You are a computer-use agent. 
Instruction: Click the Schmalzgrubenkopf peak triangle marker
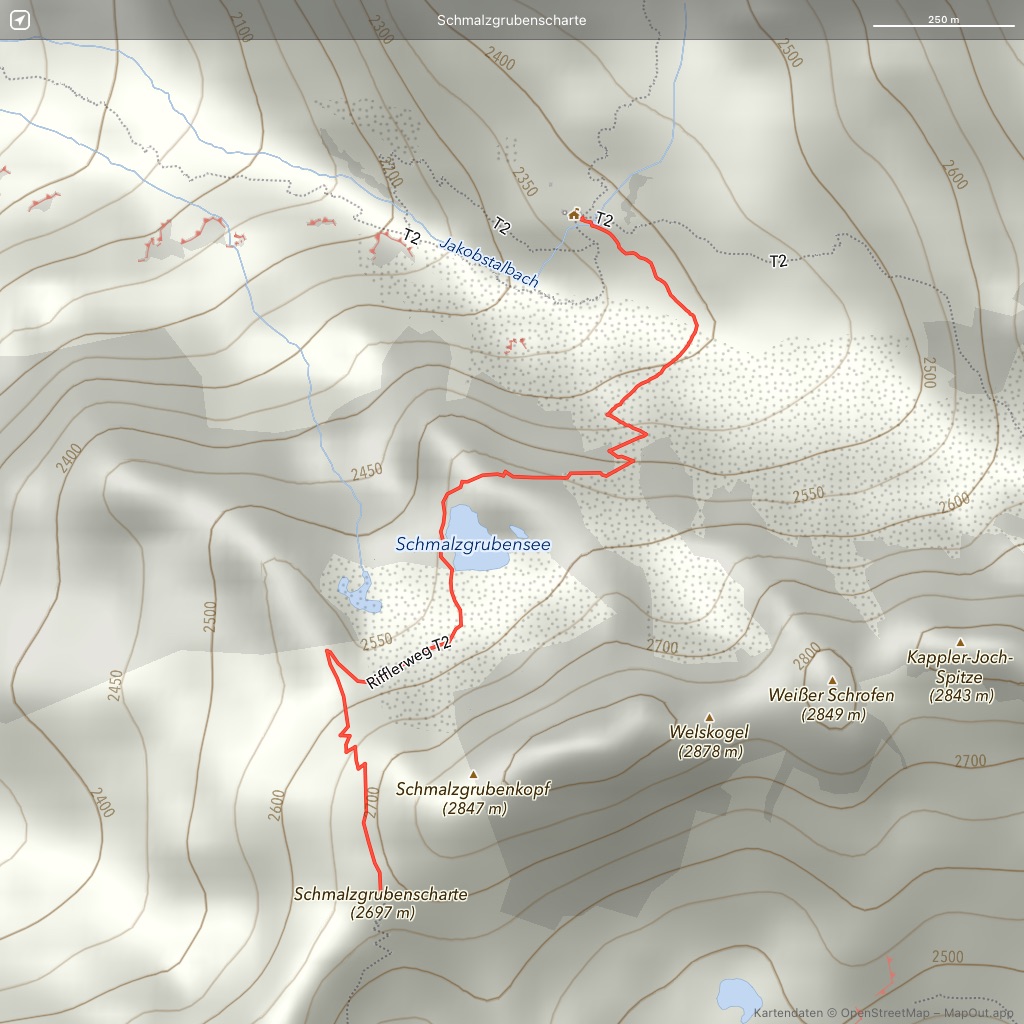[473, 774]
